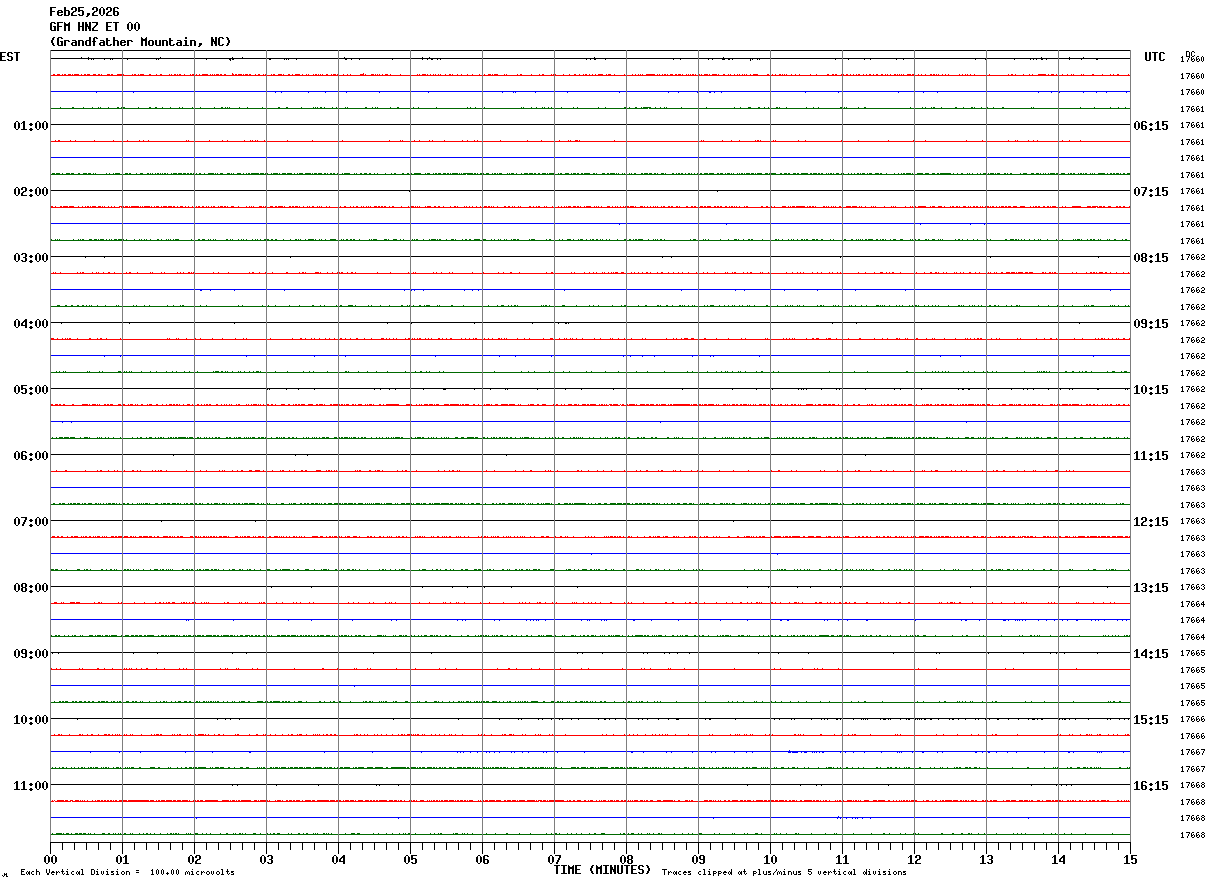Click minute tick "04" on the time axis
The width and height of the screenshot is (1210, 886).
coord(338,858)
